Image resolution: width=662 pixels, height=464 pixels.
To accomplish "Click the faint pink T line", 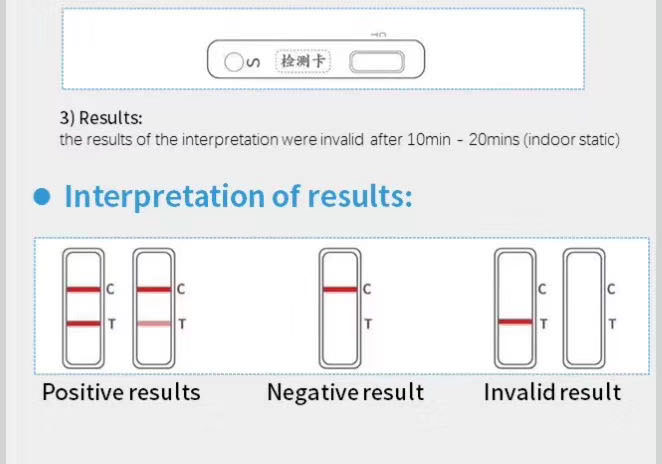I will [154, 324].
